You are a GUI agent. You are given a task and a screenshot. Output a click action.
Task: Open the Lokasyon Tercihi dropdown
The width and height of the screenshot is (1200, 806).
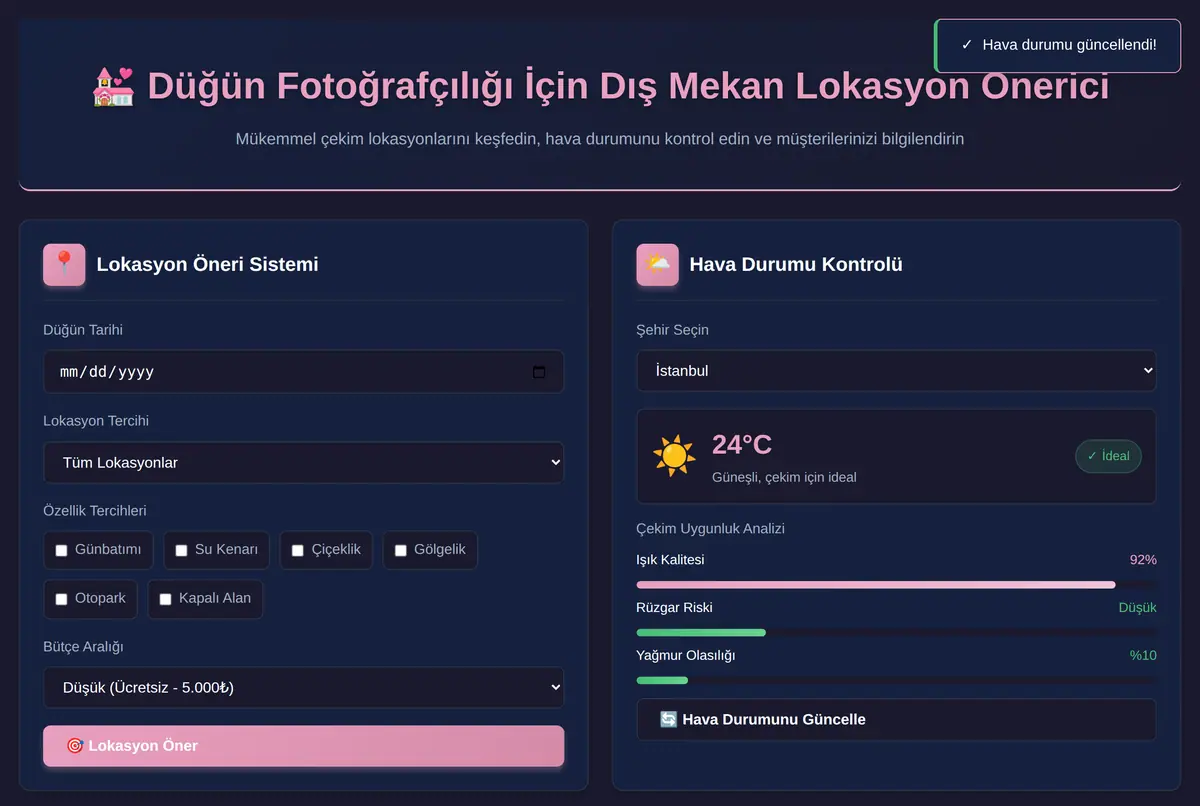point(303,463)
